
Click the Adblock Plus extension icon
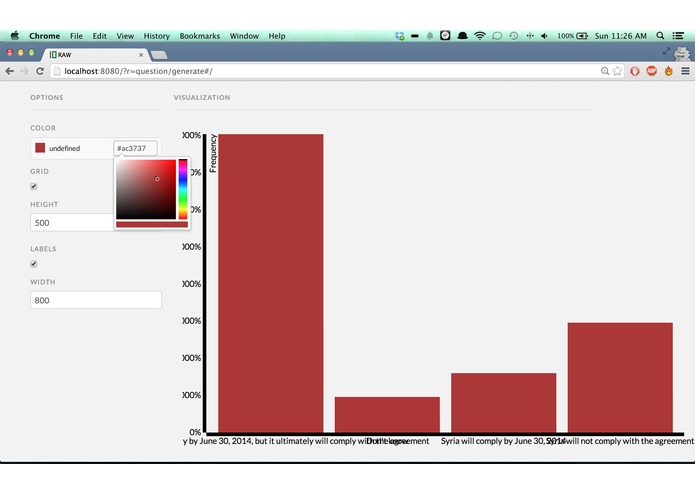pos(652,71)
